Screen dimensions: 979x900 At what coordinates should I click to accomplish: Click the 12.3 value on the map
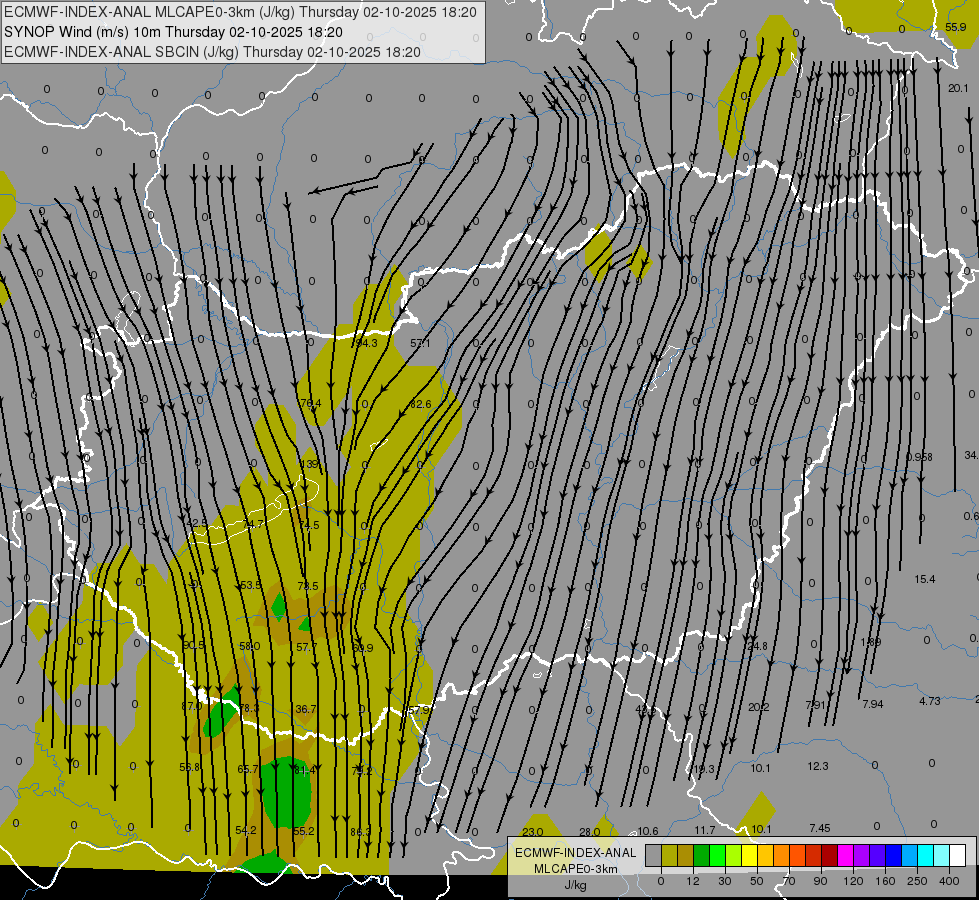(818, 766)
